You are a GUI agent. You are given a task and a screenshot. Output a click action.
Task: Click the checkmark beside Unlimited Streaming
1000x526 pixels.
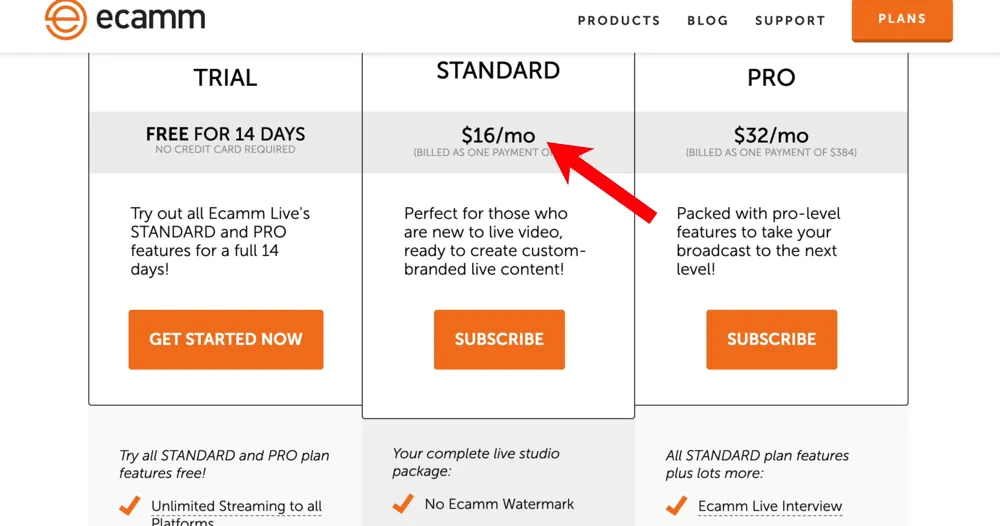pos(130,507)
